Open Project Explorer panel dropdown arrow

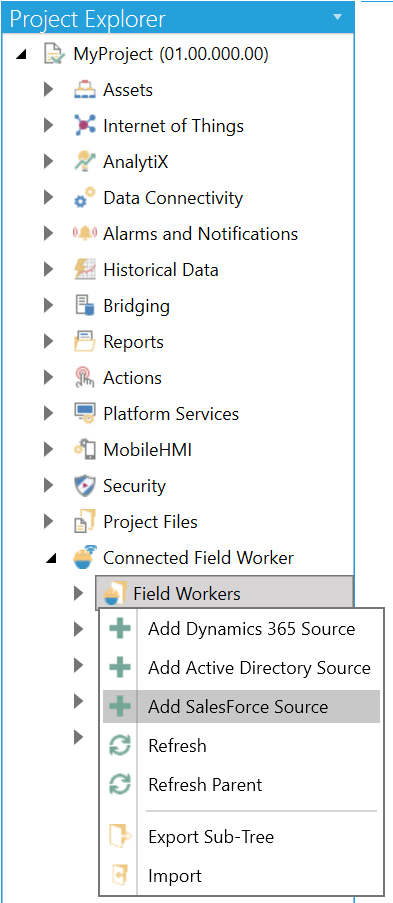pyautogui.click(x=338, y=17)
